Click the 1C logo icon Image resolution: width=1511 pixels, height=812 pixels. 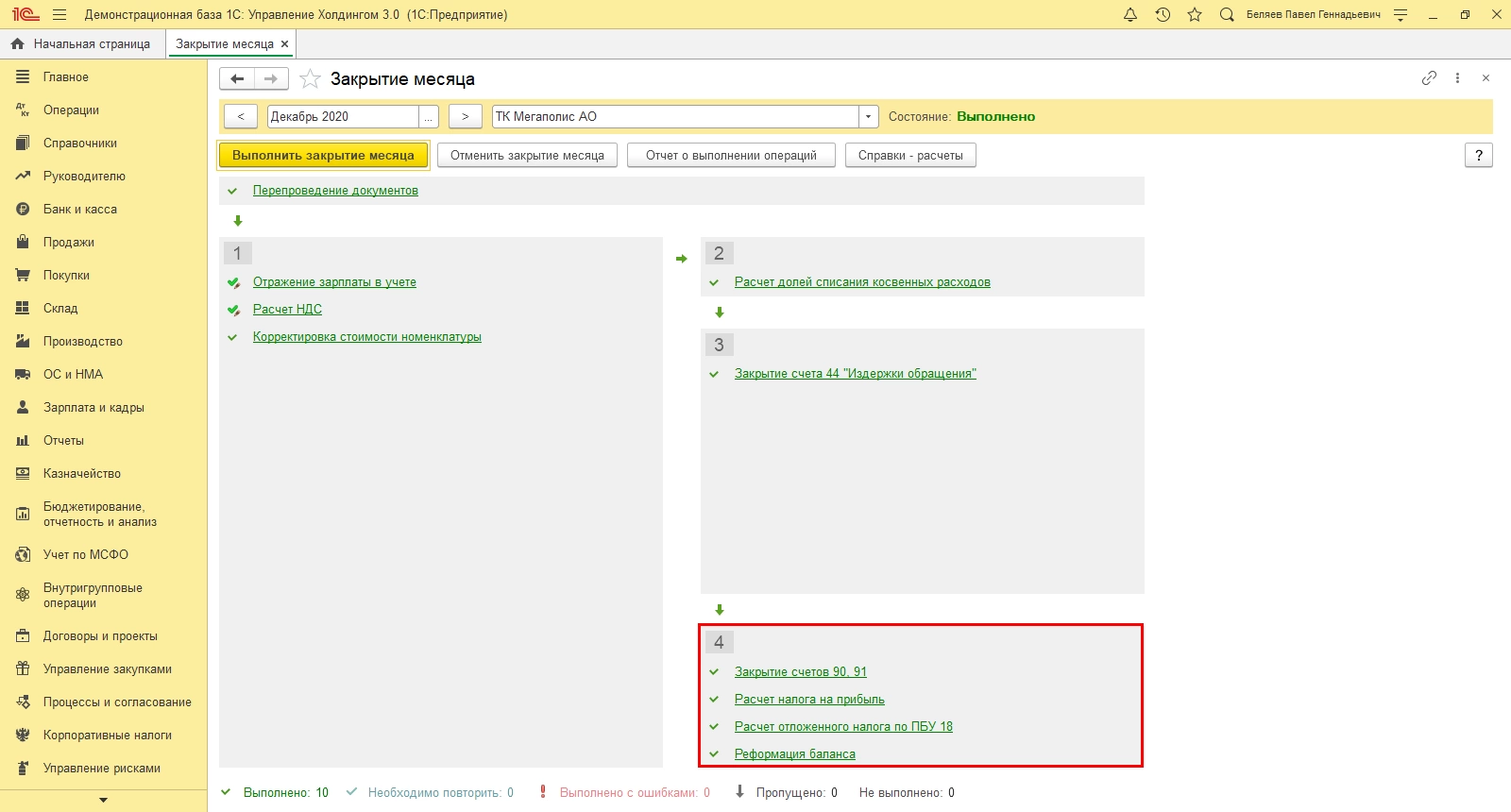click(25, 15)
